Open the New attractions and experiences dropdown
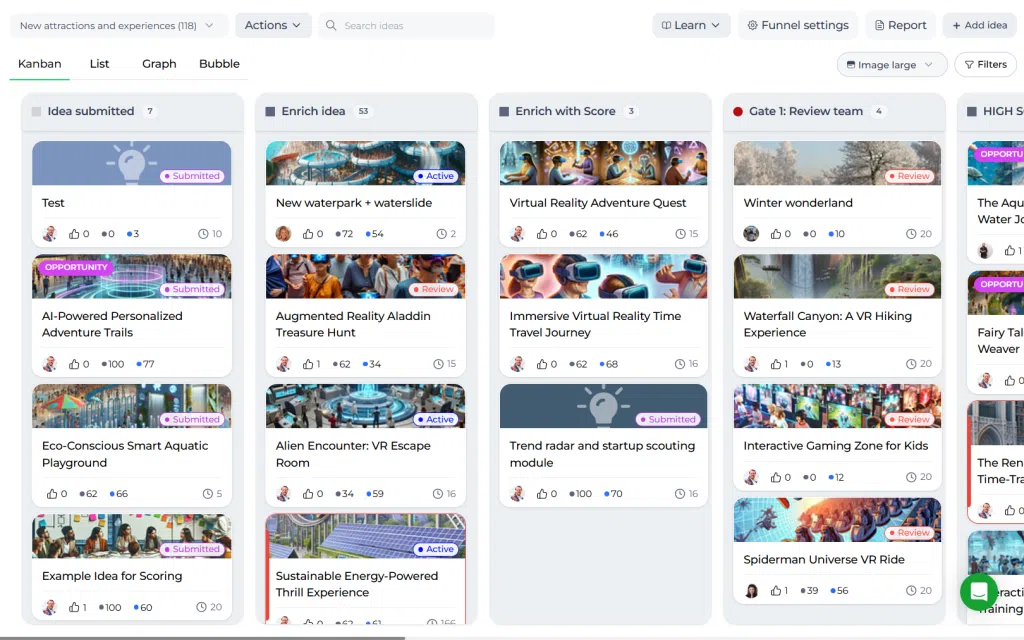Screen dimensions: 1024x640 coord(118,25)
